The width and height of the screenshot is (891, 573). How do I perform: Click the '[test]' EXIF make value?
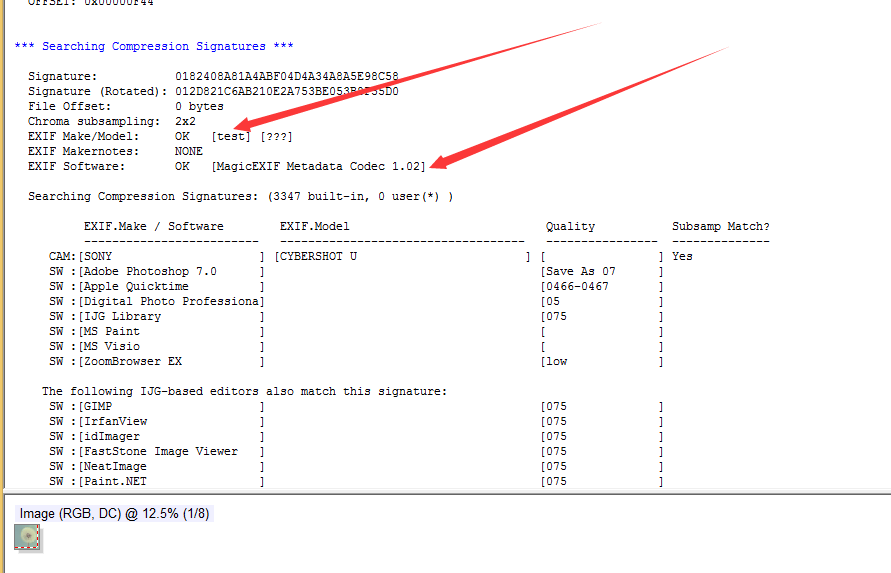click(231, 136)
